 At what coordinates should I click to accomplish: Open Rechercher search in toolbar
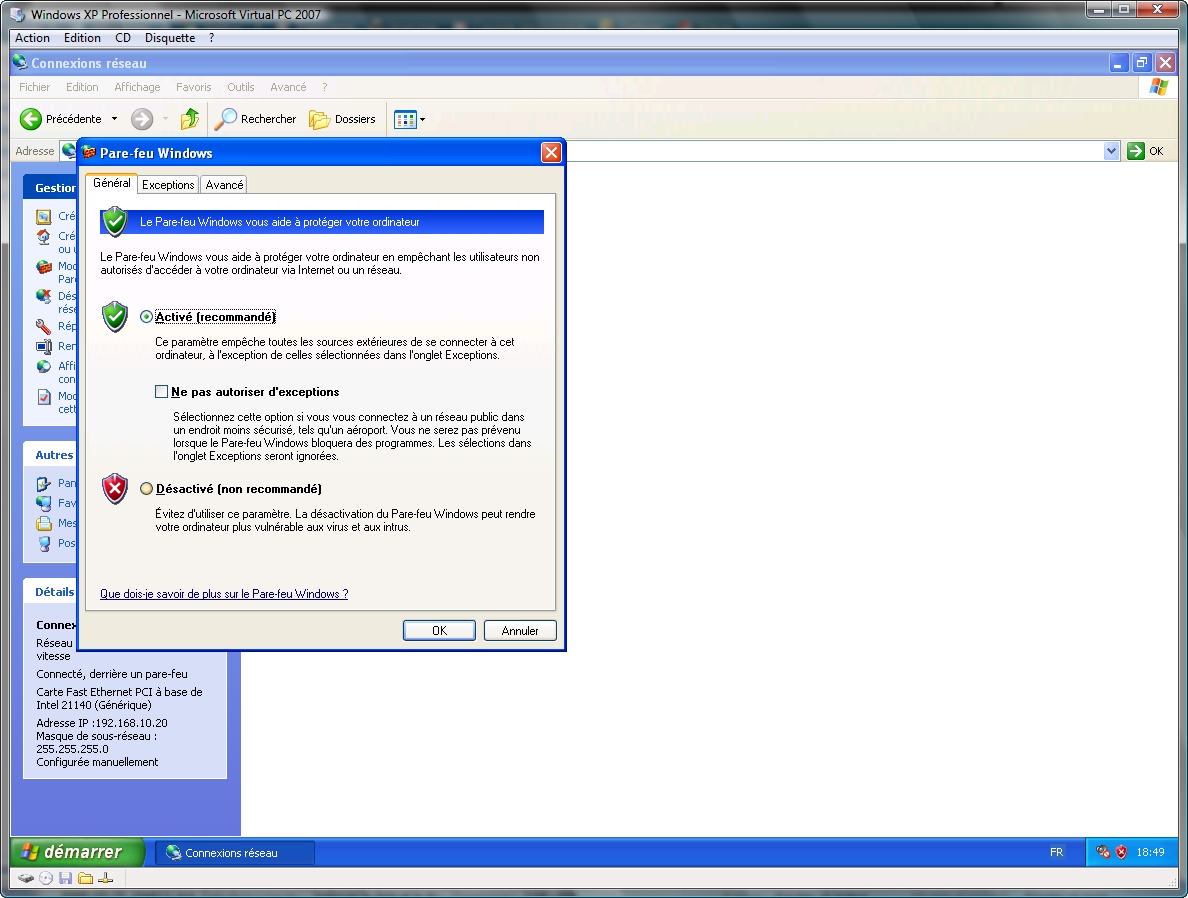pos(255,119)
